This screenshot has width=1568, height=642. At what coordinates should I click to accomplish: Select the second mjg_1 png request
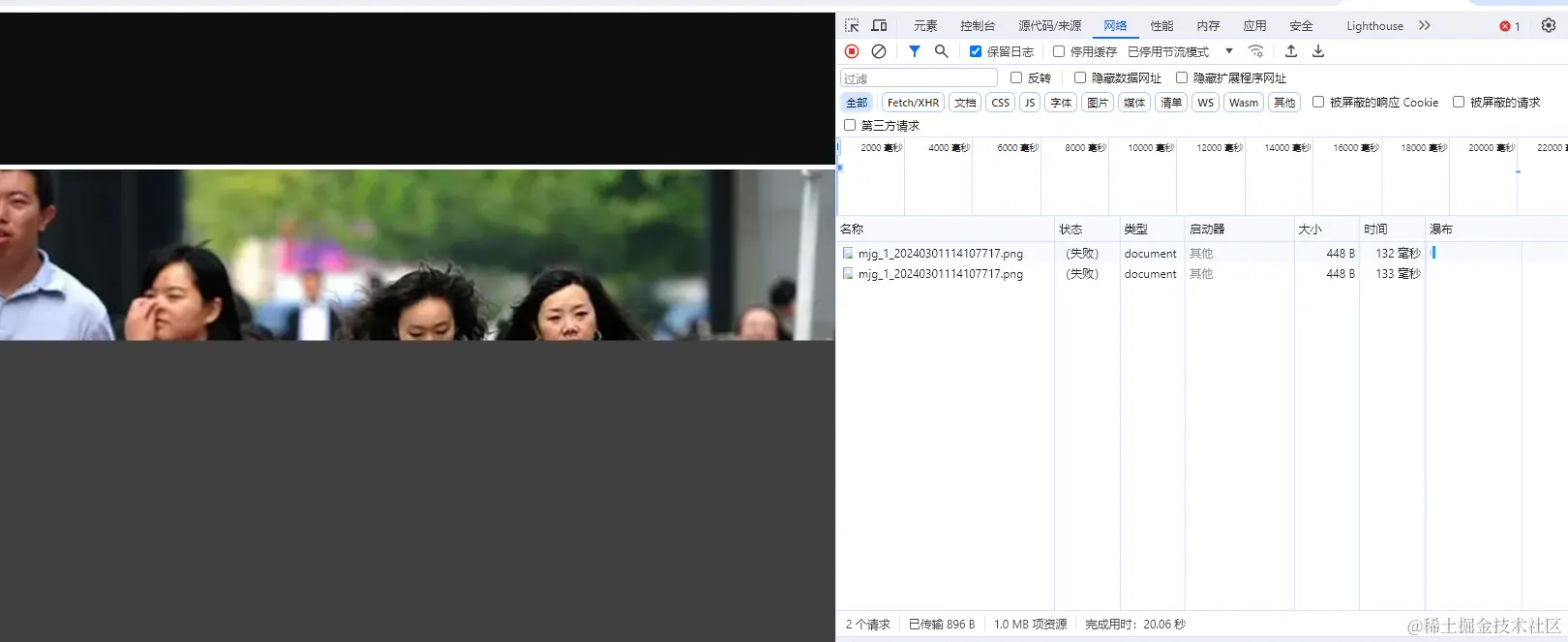tap(941, 274)
